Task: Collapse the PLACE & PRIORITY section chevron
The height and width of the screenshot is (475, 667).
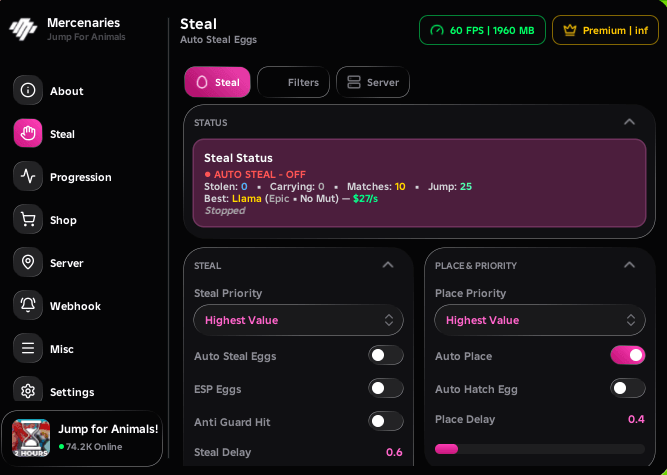Action: coord(629,265)
